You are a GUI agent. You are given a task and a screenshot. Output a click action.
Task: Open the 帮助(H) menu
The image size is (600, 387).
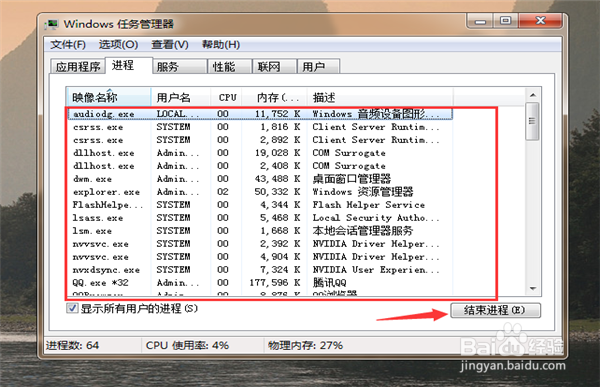[221, 45]
